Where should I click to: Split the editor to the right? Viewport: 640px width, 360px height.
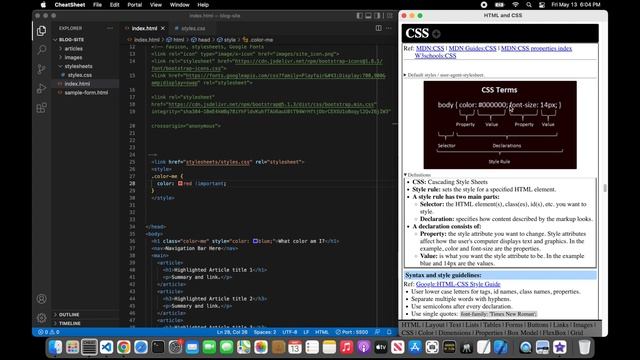pyautogui.click(x=379, y=28)
